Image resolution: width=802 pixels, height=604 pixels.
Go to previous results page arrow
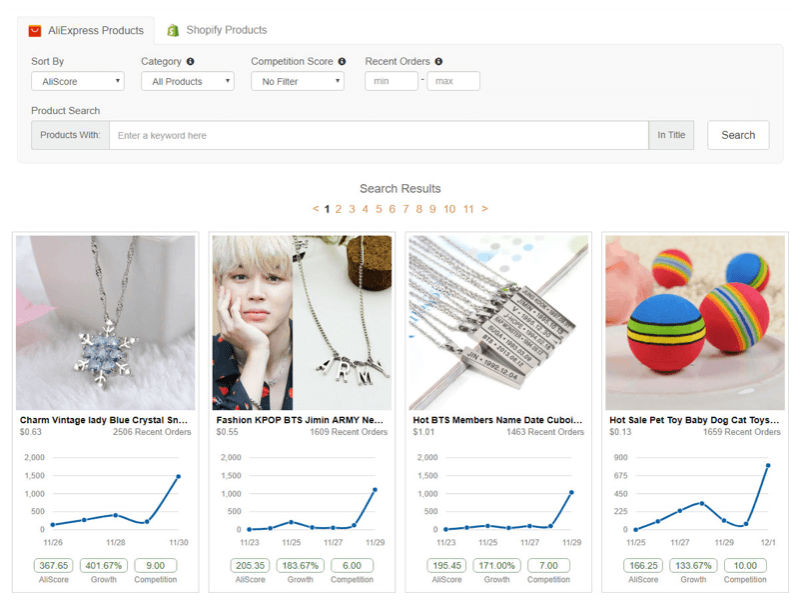316,209
